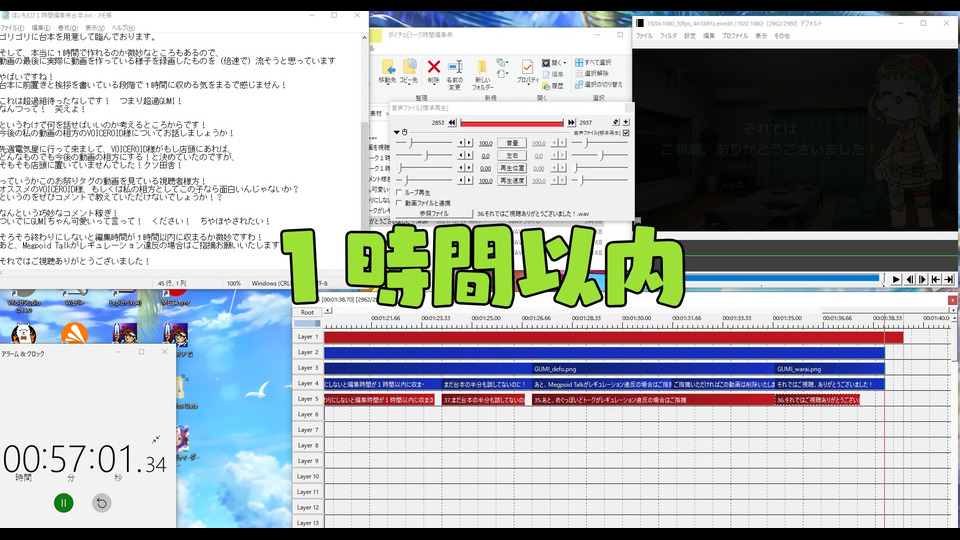Toggle Layer 6 visibility on timeline
This screenshot has width=960, height=540.
pyautogui.click(x=308, y=414)
